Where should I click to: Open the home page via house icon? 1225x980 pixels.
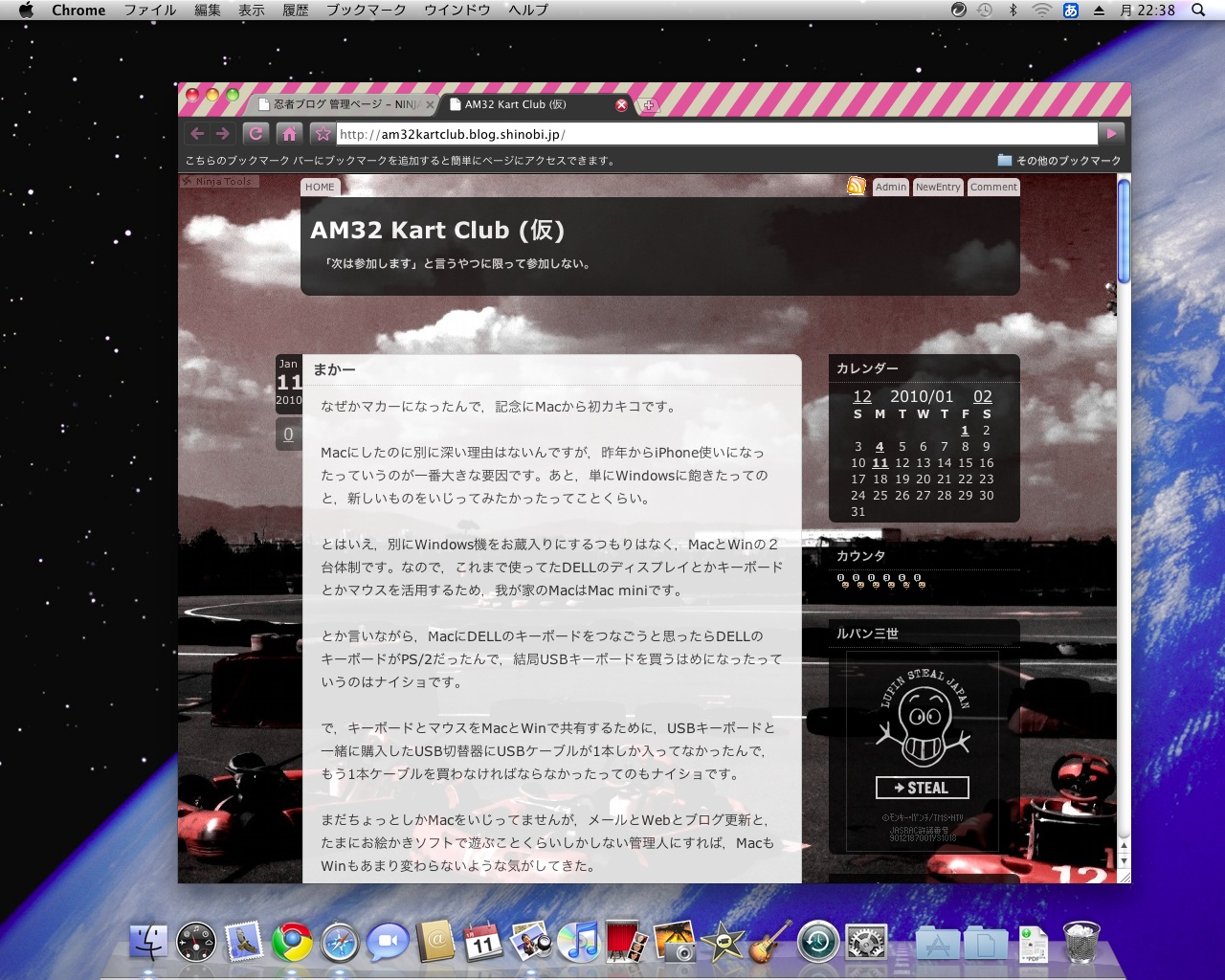pyautogui.click(x=290, y=134)
